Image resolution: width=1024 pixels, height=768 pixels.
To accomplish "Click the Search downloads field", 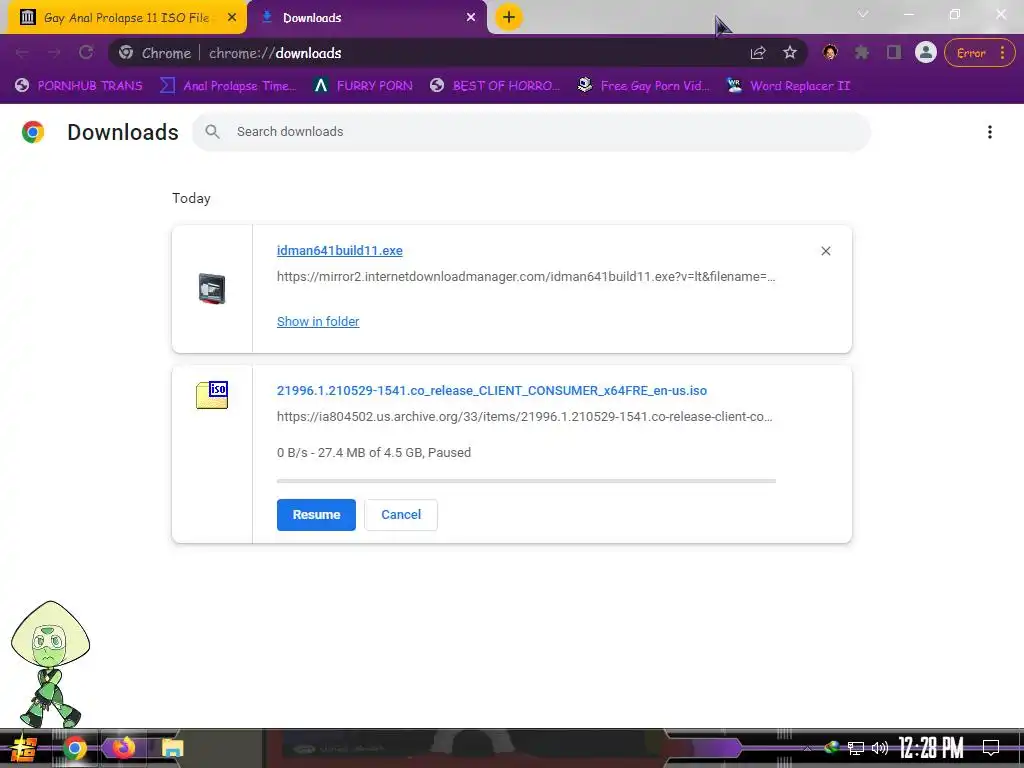I will pyautogui.click(x=531, y=132).
